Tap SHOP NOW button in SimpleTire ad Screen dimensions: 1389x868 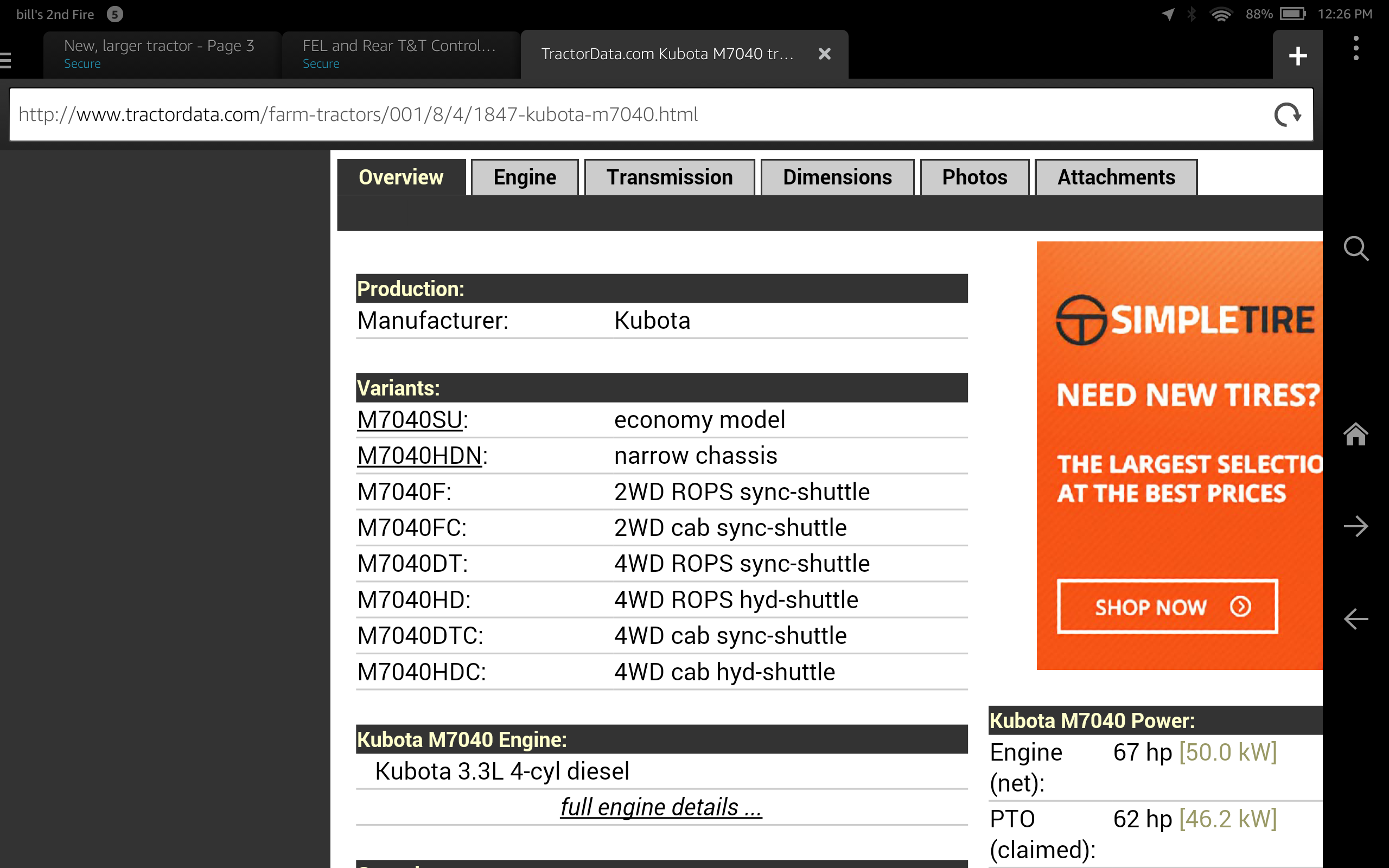pyautogui.click(x=1168, y=606)
